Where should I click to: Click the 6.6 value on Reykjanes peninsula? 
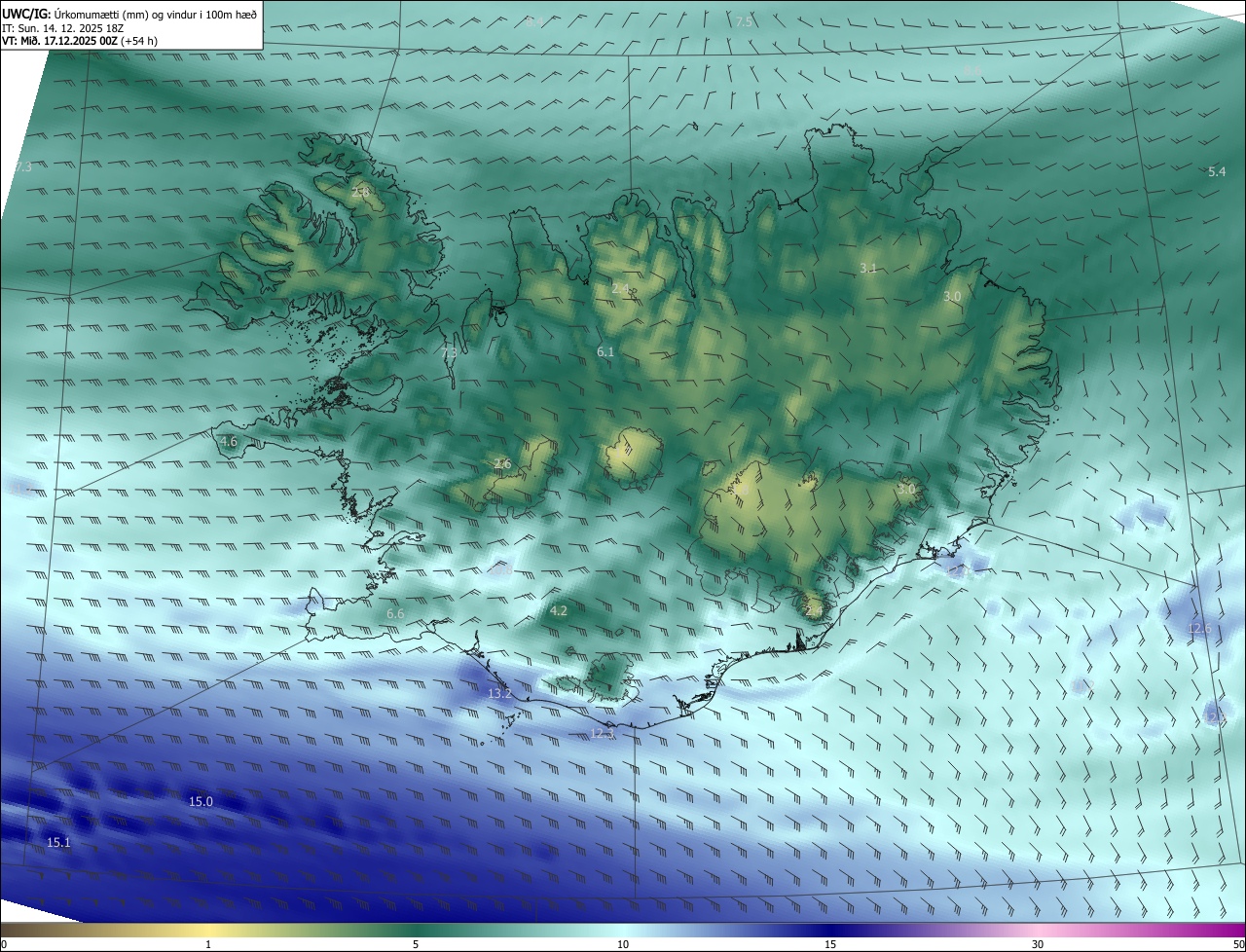point(395,613)
